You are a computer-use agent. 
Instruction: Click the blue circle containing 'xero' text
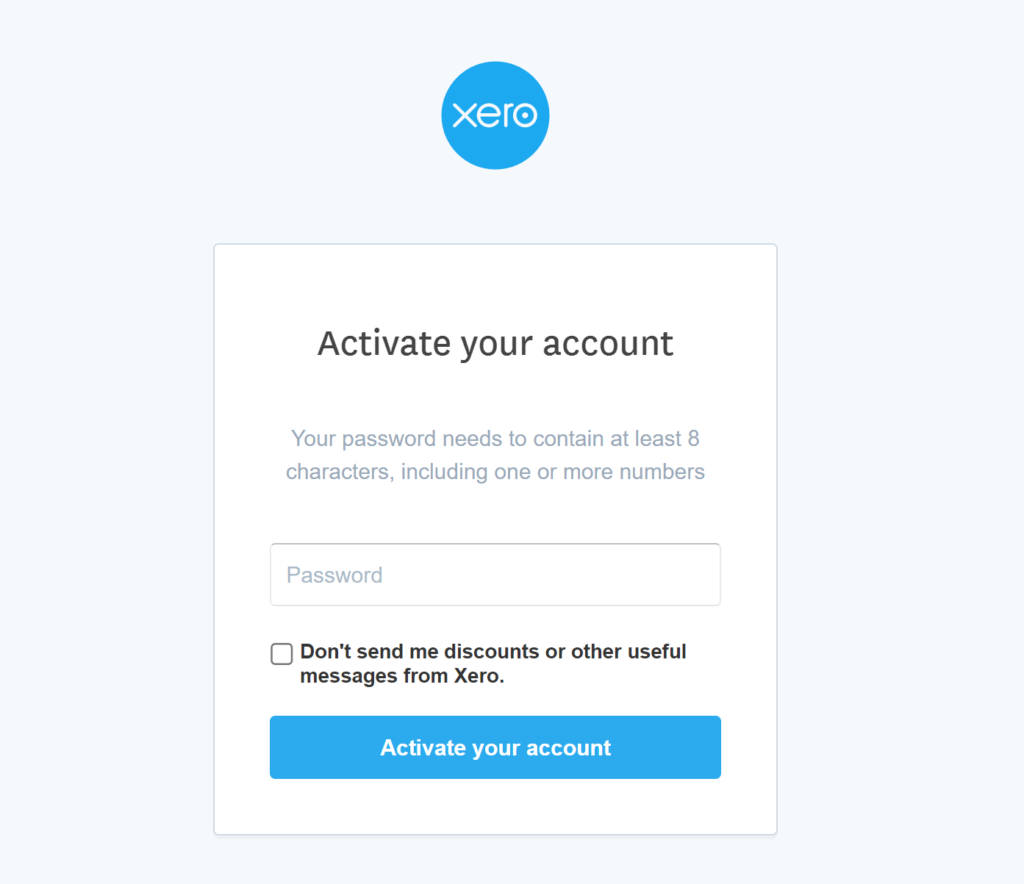coord(495,113)
